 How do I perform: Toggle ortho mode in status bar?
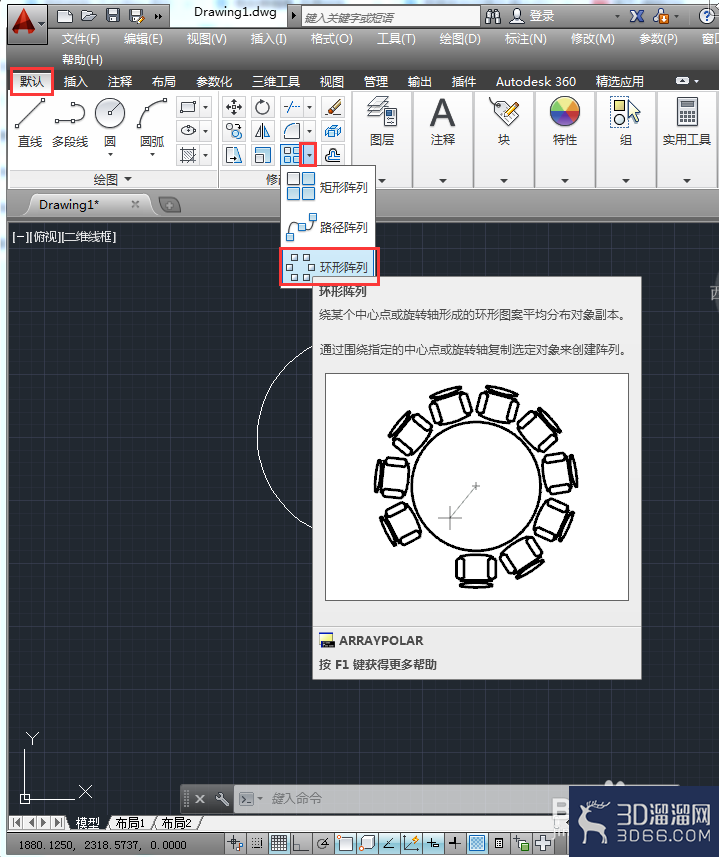(x=300, y=843)
